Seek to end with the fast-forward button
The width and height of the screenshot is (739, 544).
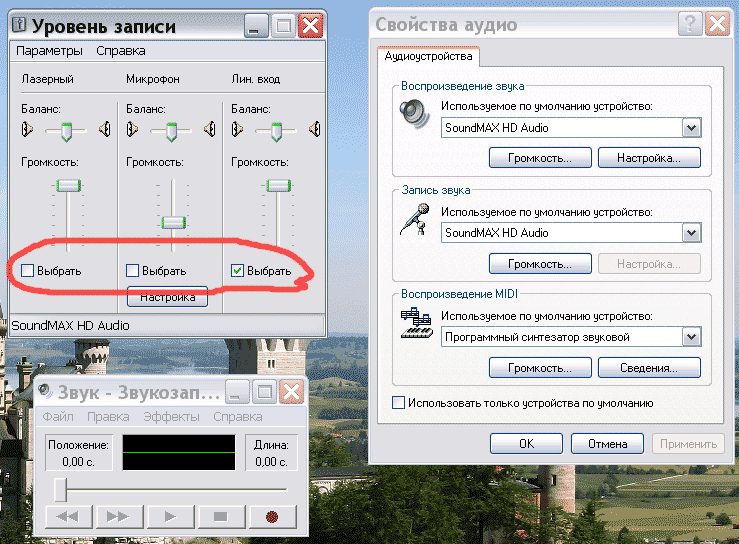[x=118, y=516]
